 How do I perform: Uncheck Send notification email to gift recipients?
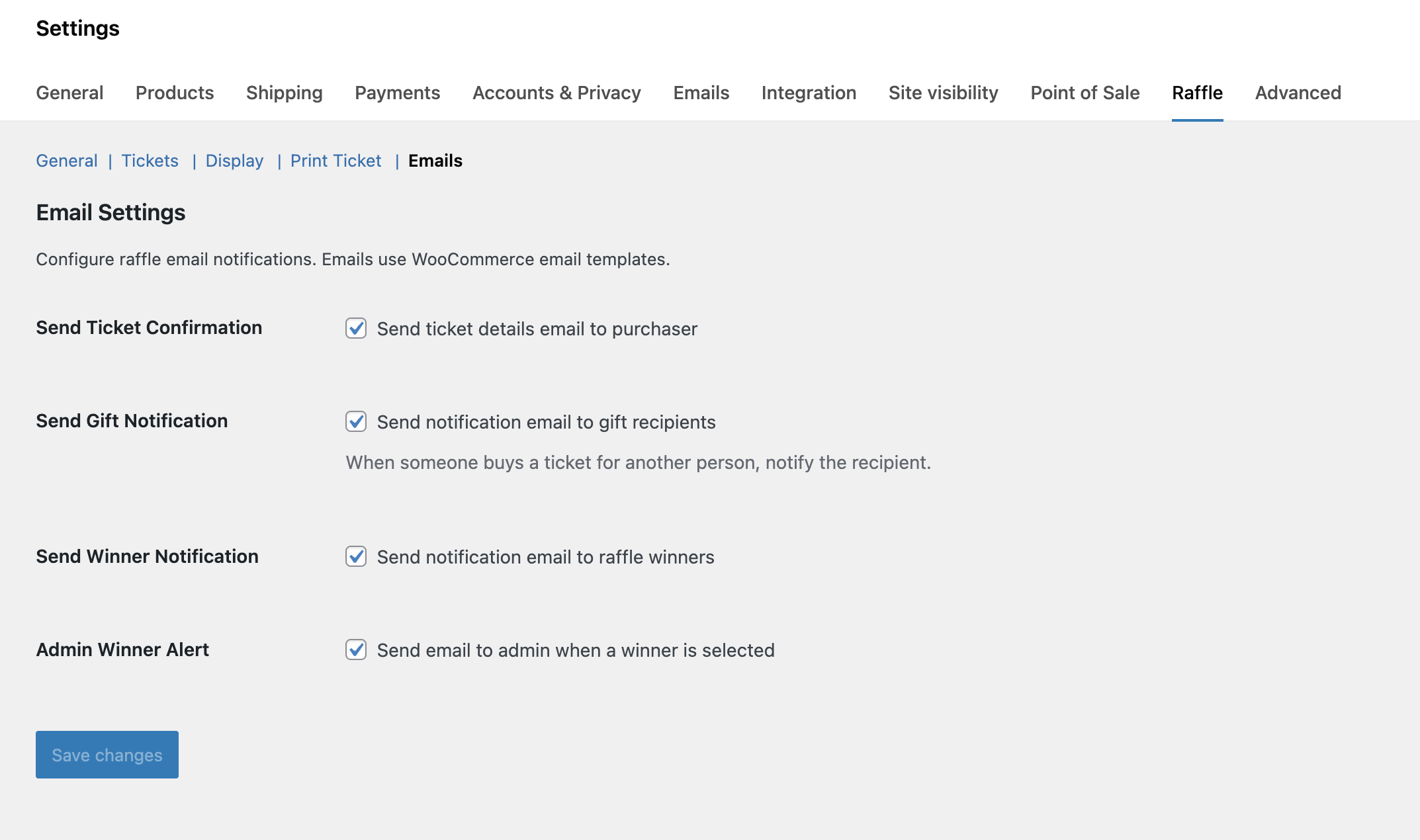click(x=355, y=422)
